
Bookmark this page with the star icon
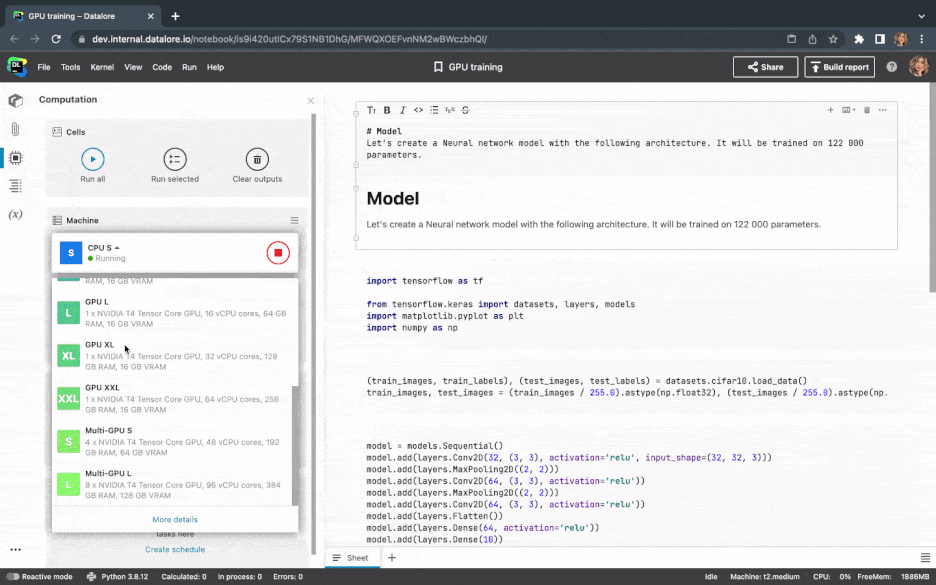click(833, 39)
